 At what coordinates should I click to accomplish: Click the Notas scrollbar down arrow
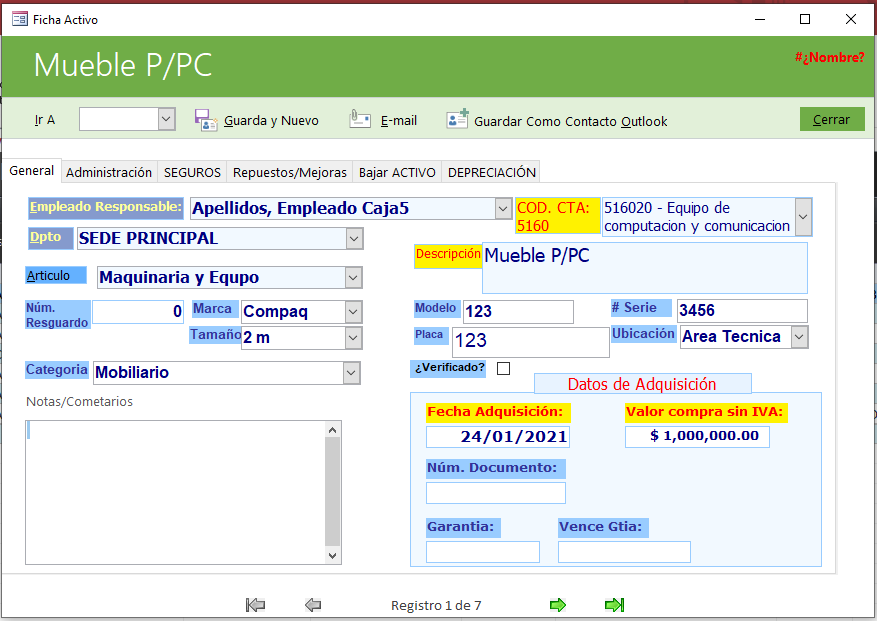pos(334,555)
